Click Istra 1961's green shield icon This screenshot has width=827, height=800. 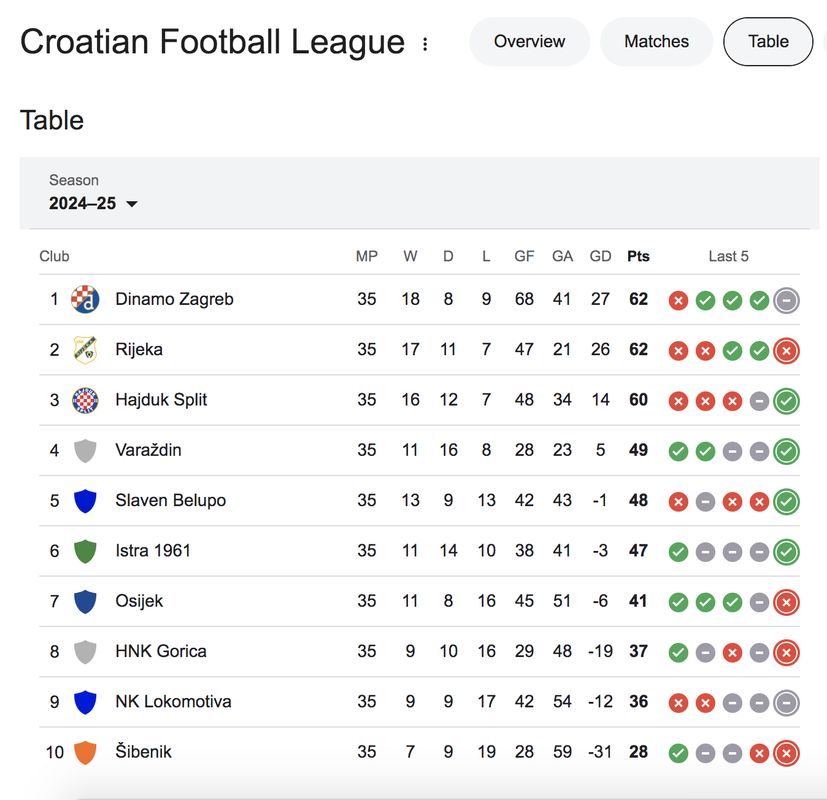[86, 550]
